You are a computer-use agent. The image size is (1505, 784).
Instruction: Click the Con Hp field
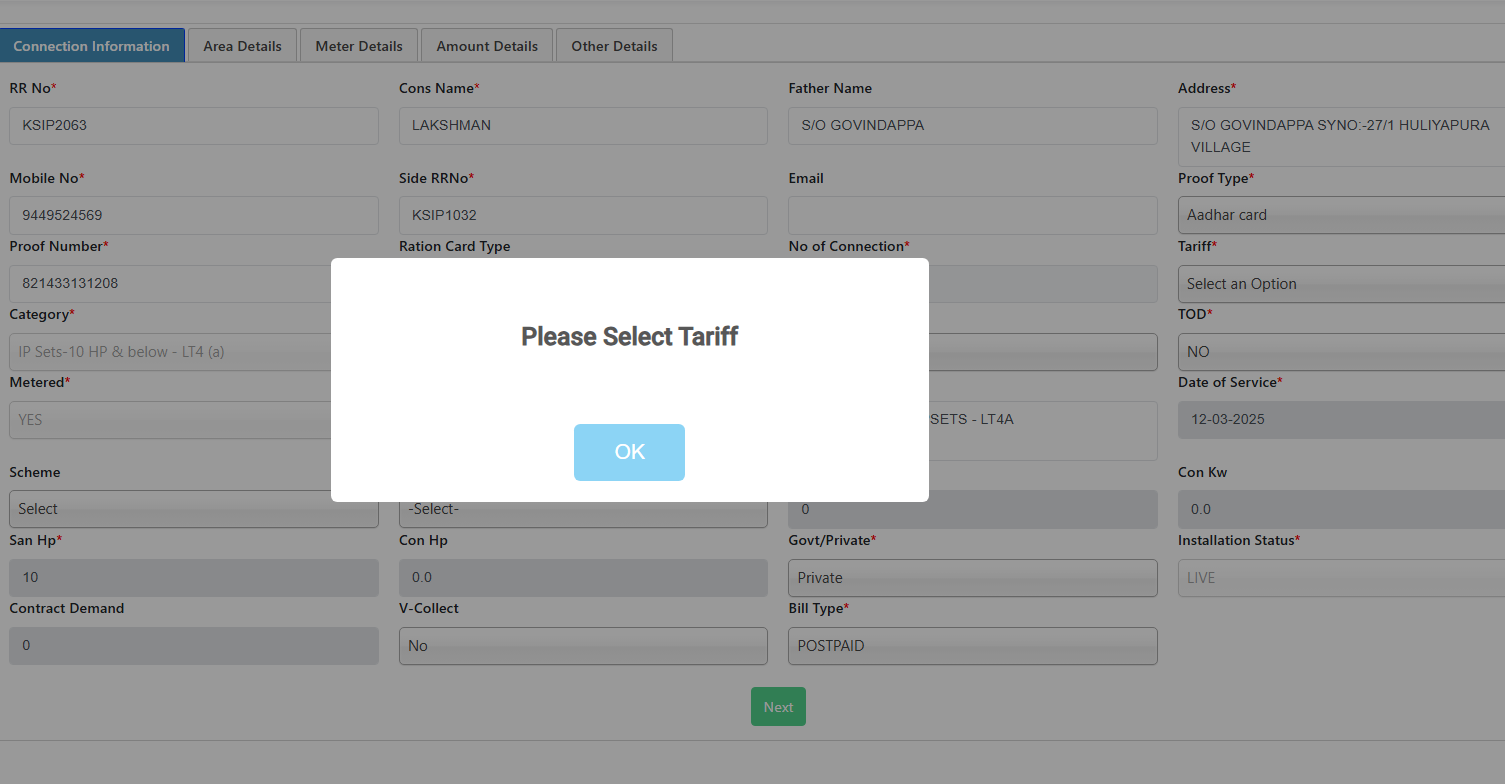tap(583, 578)
